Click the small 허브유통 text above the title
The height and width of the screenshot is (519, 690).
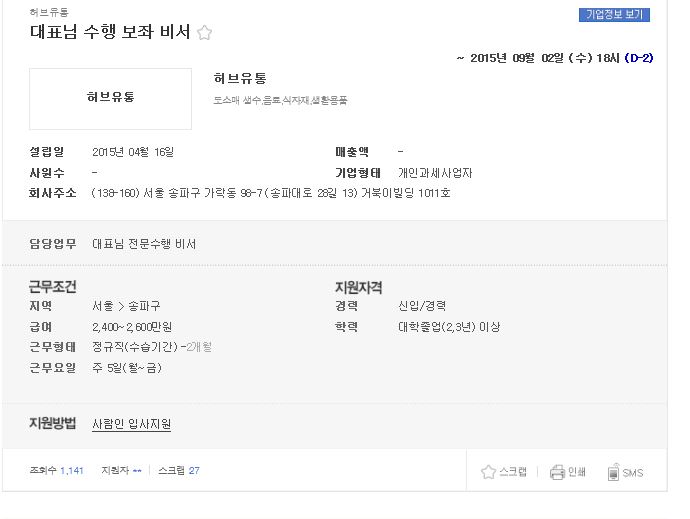pyautogui.click(x=49, y=12)
